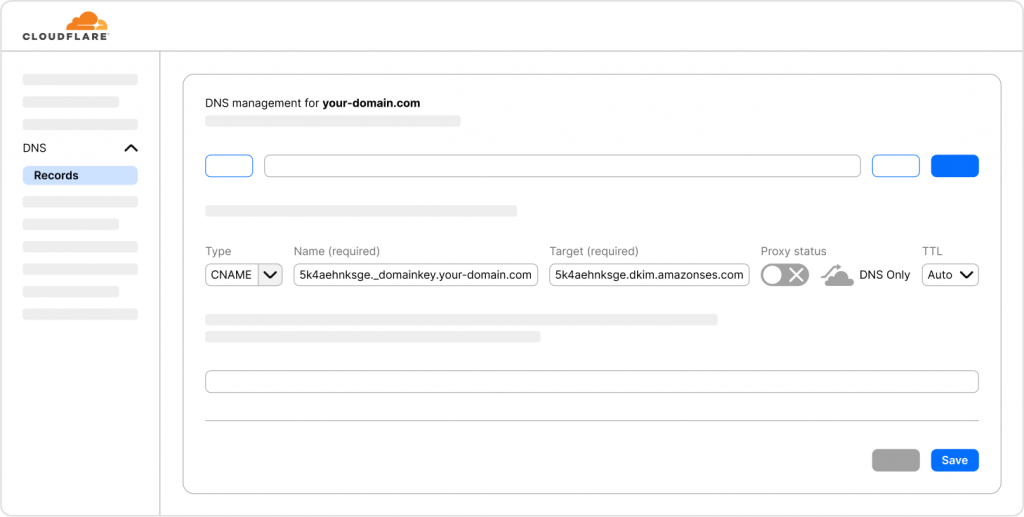Click the gray cloud DNS Only icon
The image size is (1024, 517).
pos(838,275)
